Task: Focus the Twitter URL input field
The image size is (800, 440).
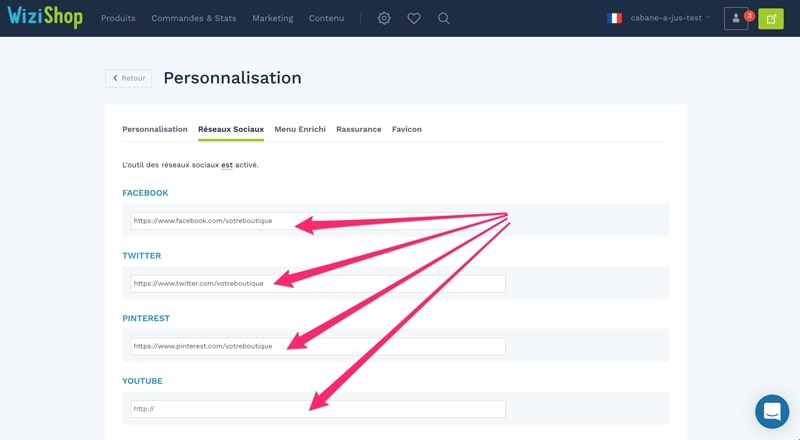Action: coord(318,284)
